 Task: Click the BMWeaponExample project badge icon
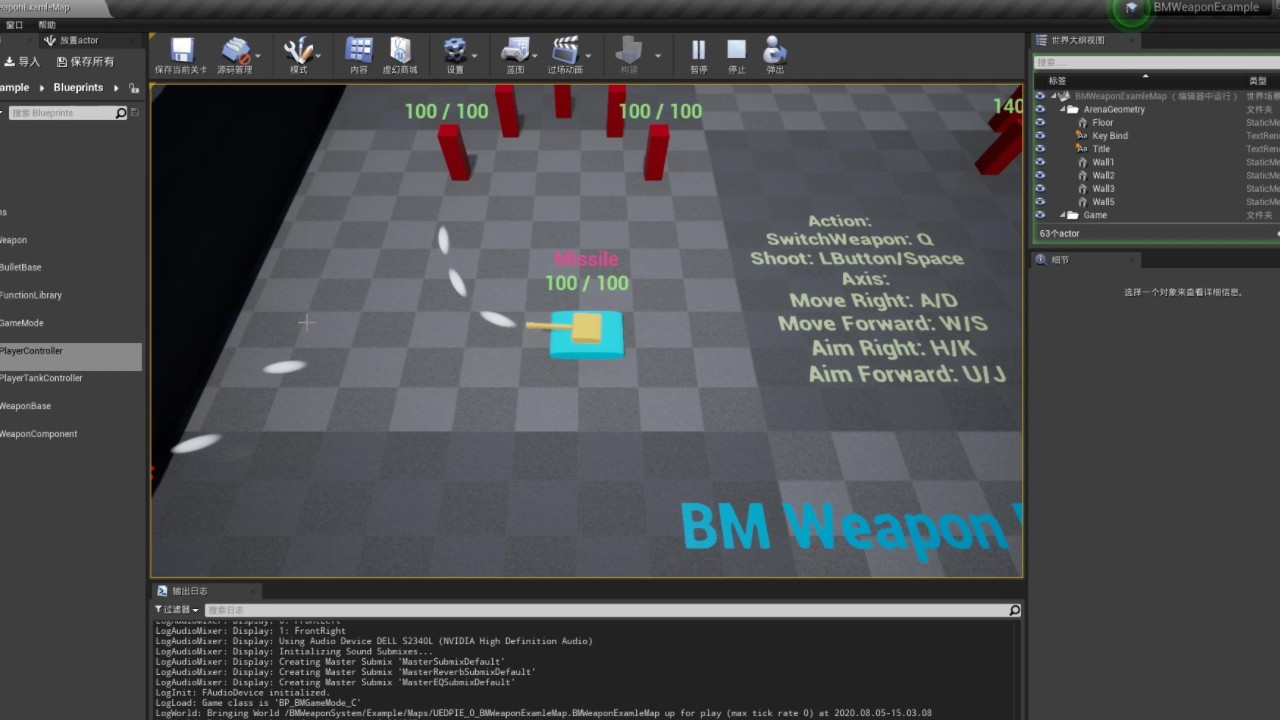coord(1131,8)
